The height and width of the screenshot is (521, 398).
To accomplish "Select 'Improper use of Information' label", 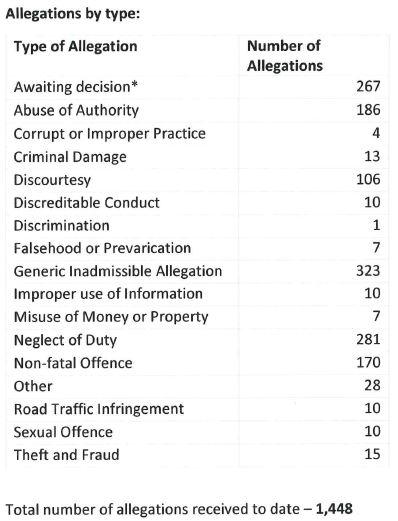I will 108,294.
